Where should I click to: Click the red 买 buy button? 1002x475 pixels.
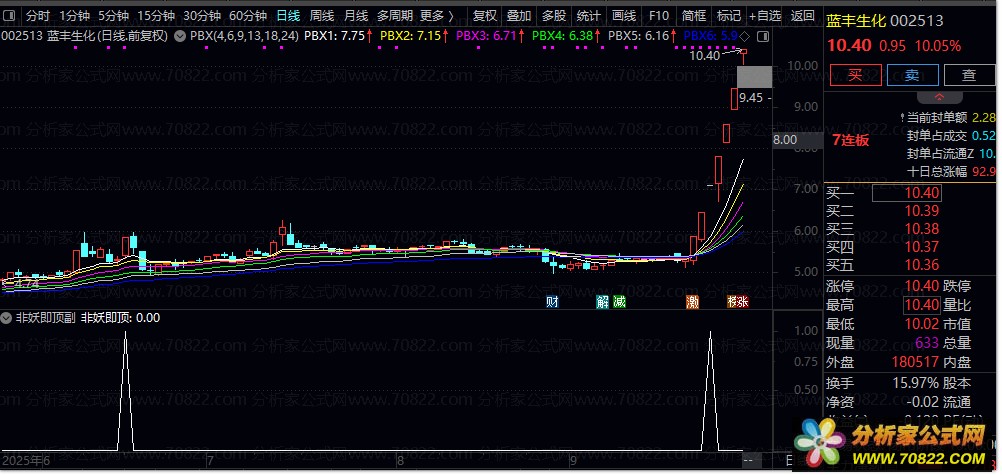[x=855, y=75]
